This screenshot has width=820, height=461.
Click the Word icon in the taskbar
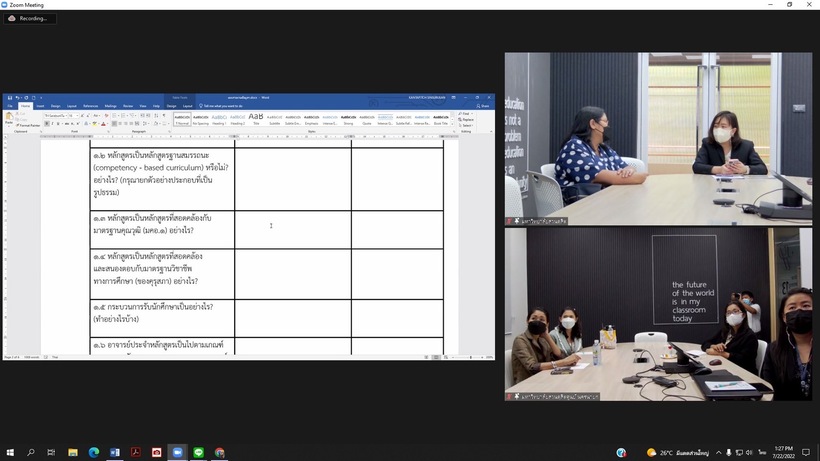pyautogui.click(x=115, y=452)
